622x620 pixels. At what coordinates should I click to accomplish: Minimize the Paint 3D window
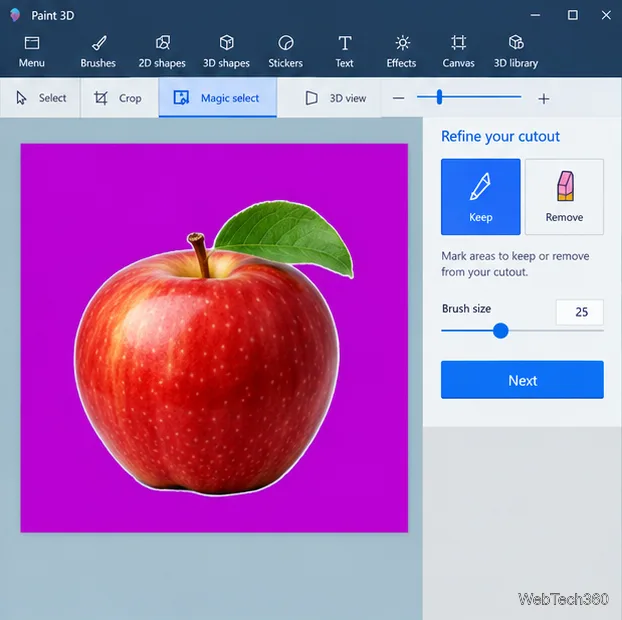coord(535,15)
